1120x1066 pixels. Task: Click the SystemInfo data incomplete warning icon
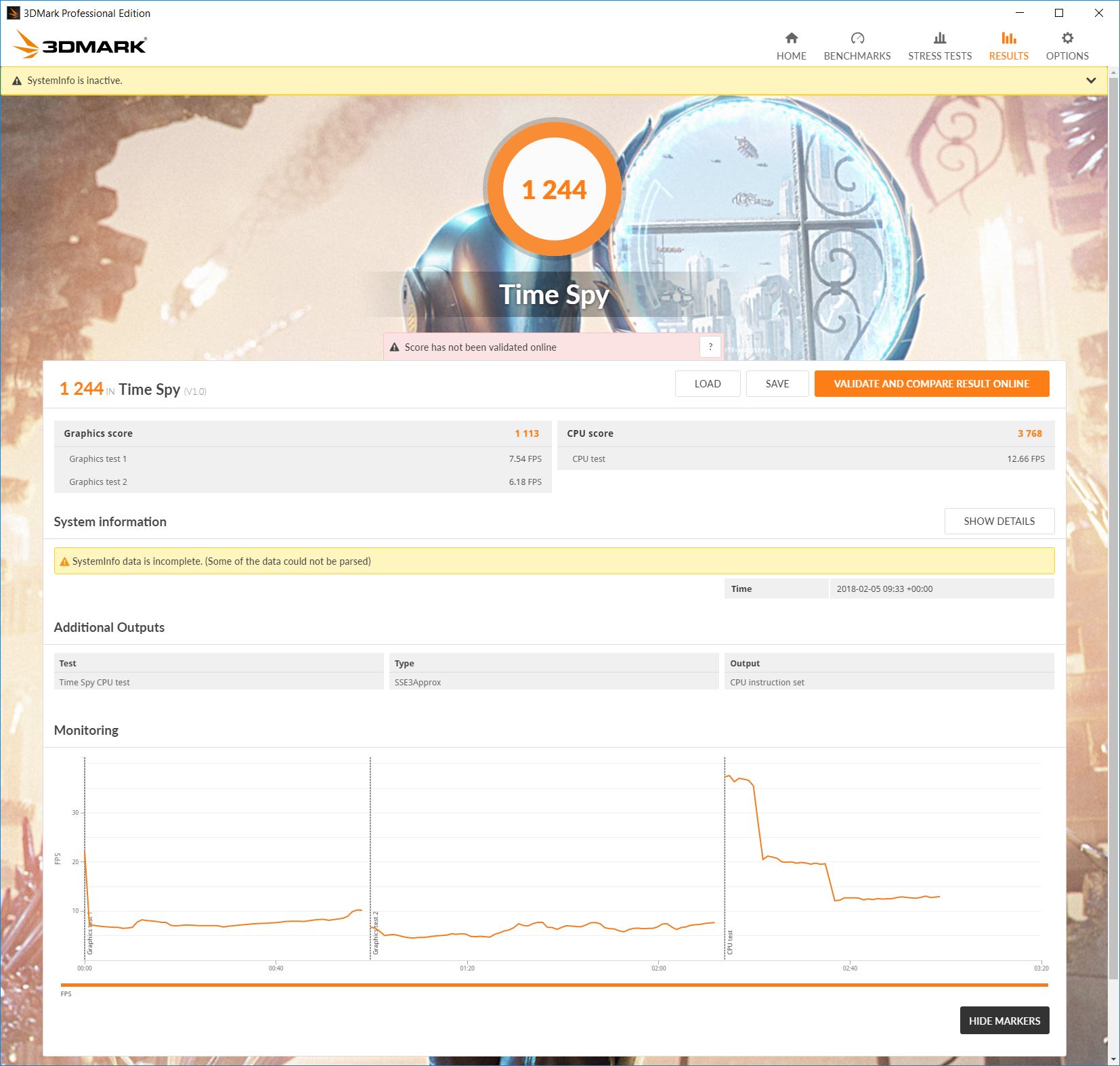tap(64, 561)
